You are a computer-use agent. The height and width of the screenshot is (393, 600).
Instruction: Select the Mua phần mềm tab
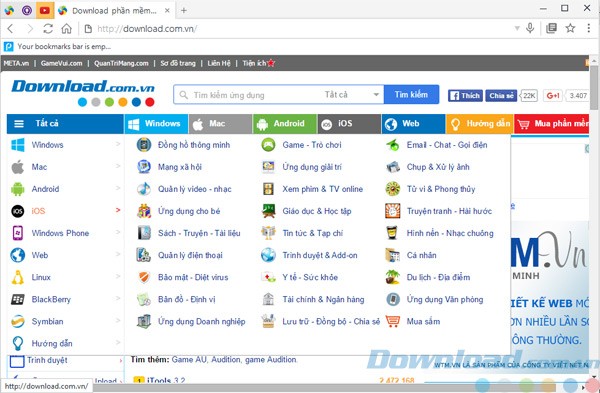552,124
